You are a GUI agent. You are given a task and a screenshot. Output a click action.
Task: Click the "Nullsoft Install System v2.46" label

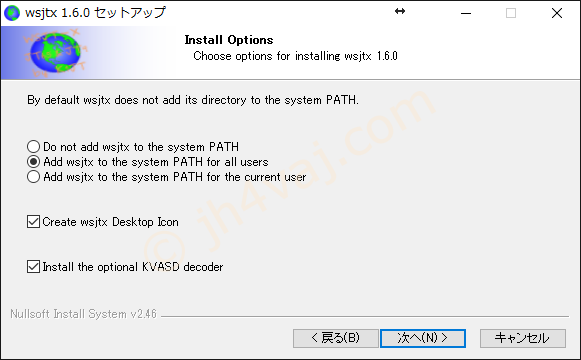pyautogui.click(x=83, y=314)
